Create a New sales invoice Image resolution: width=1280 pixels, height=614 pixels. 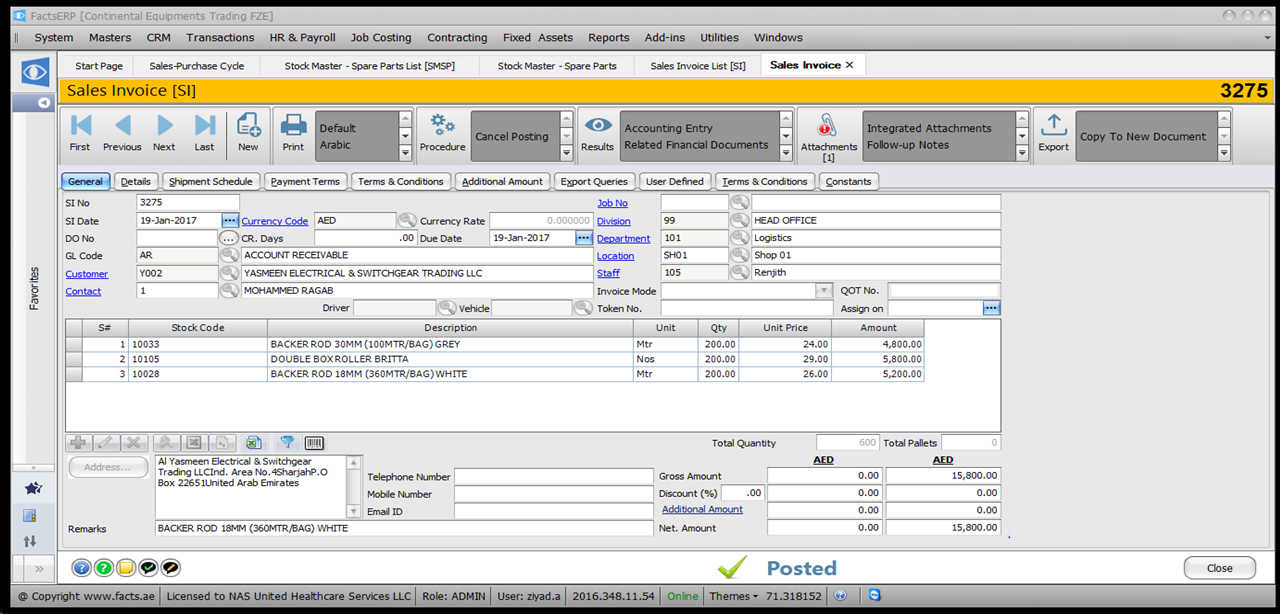248,133
